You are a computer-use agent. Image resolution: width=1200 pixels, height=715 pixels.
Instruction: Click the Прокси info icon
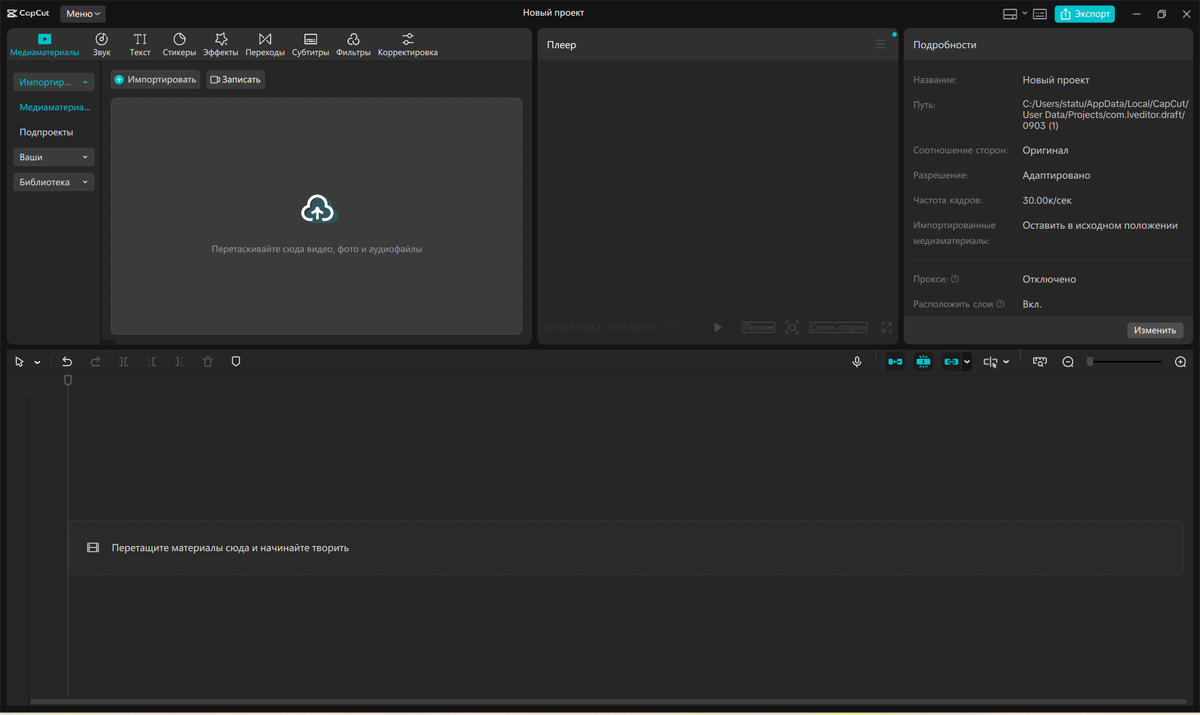(x=955, y=279)
